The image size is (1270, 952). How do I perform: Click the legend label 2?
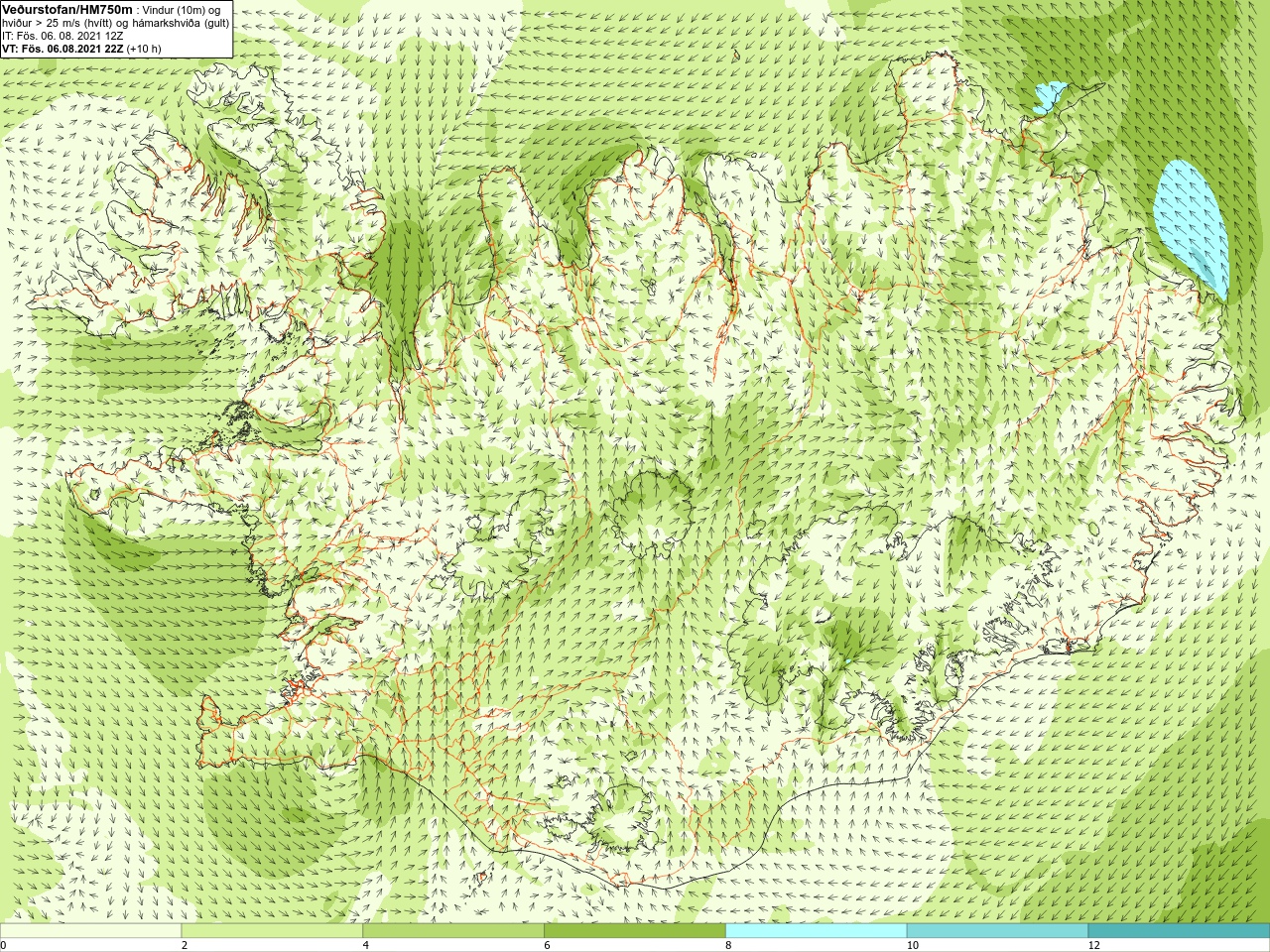coord(185,945)
